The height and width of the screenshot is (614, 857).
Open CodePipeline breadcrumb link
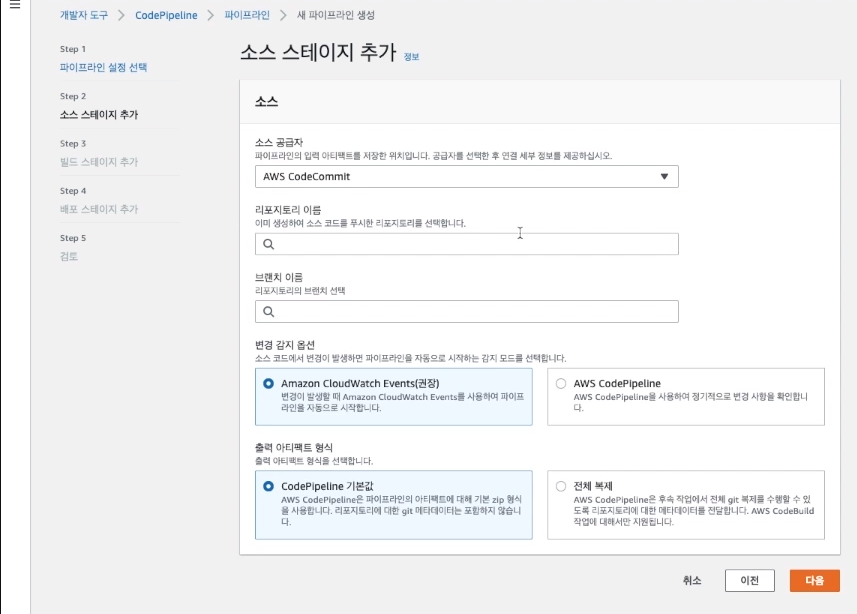[166, 15]
